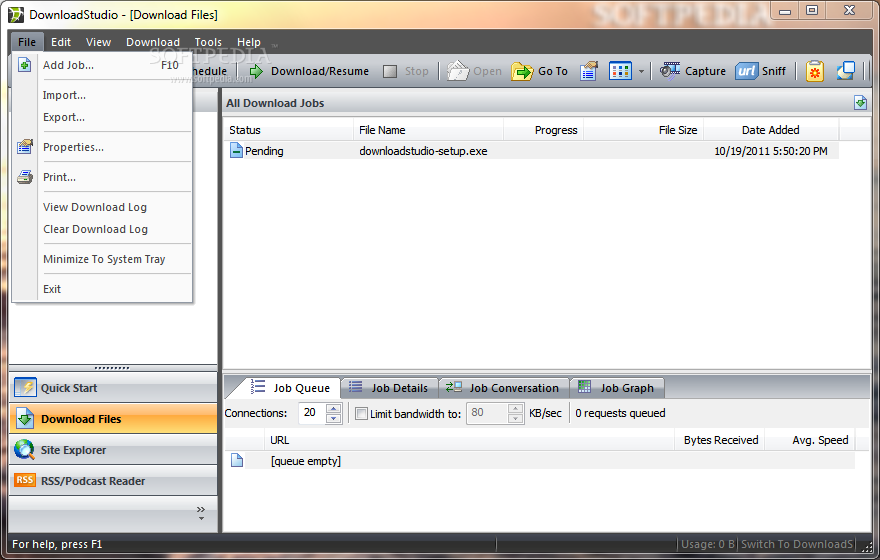880x560 pixels.
Task: Click the bandwidth KB/sec field showing 80
Action: (x=487, y=413)
